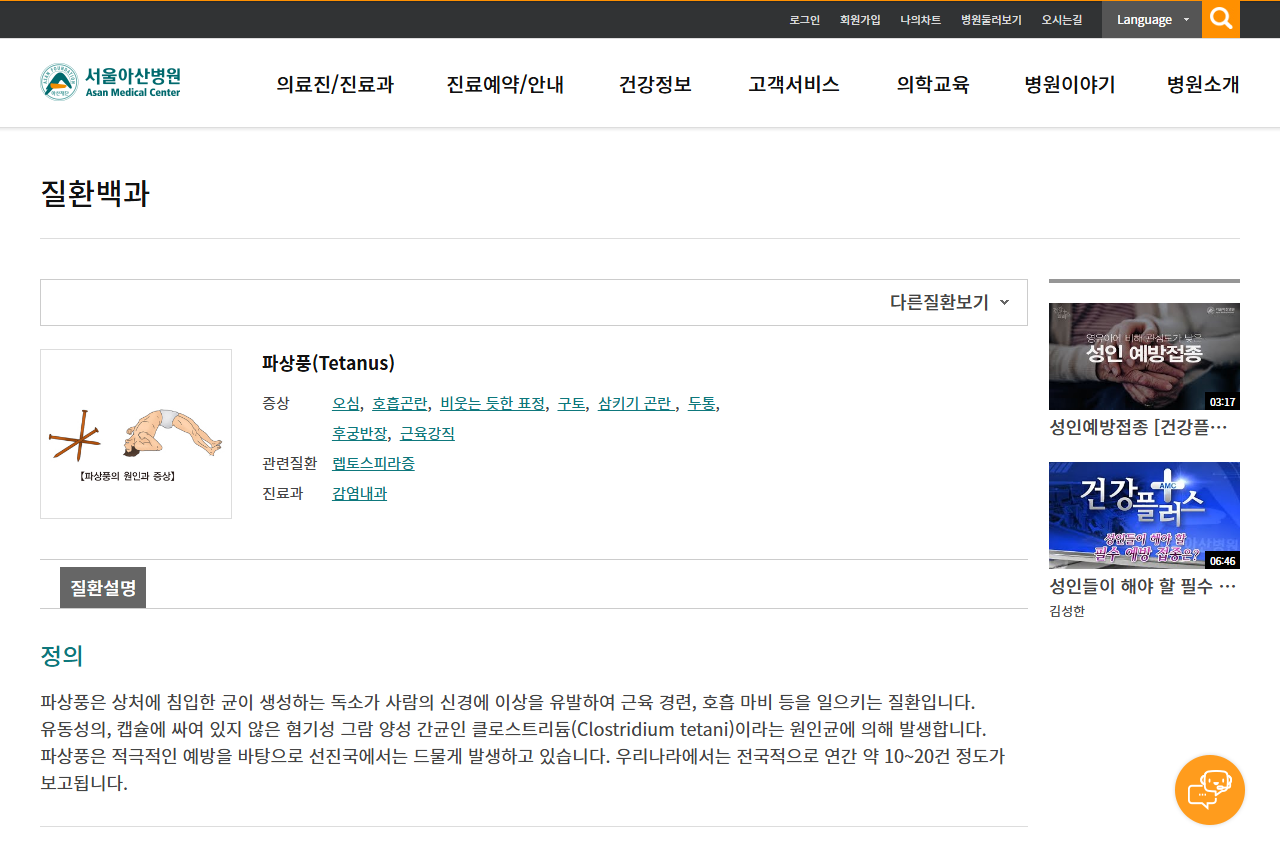Open the 병원둘러보기 link
Viewport: 1280px width, 860px height.
coord(991,19)
